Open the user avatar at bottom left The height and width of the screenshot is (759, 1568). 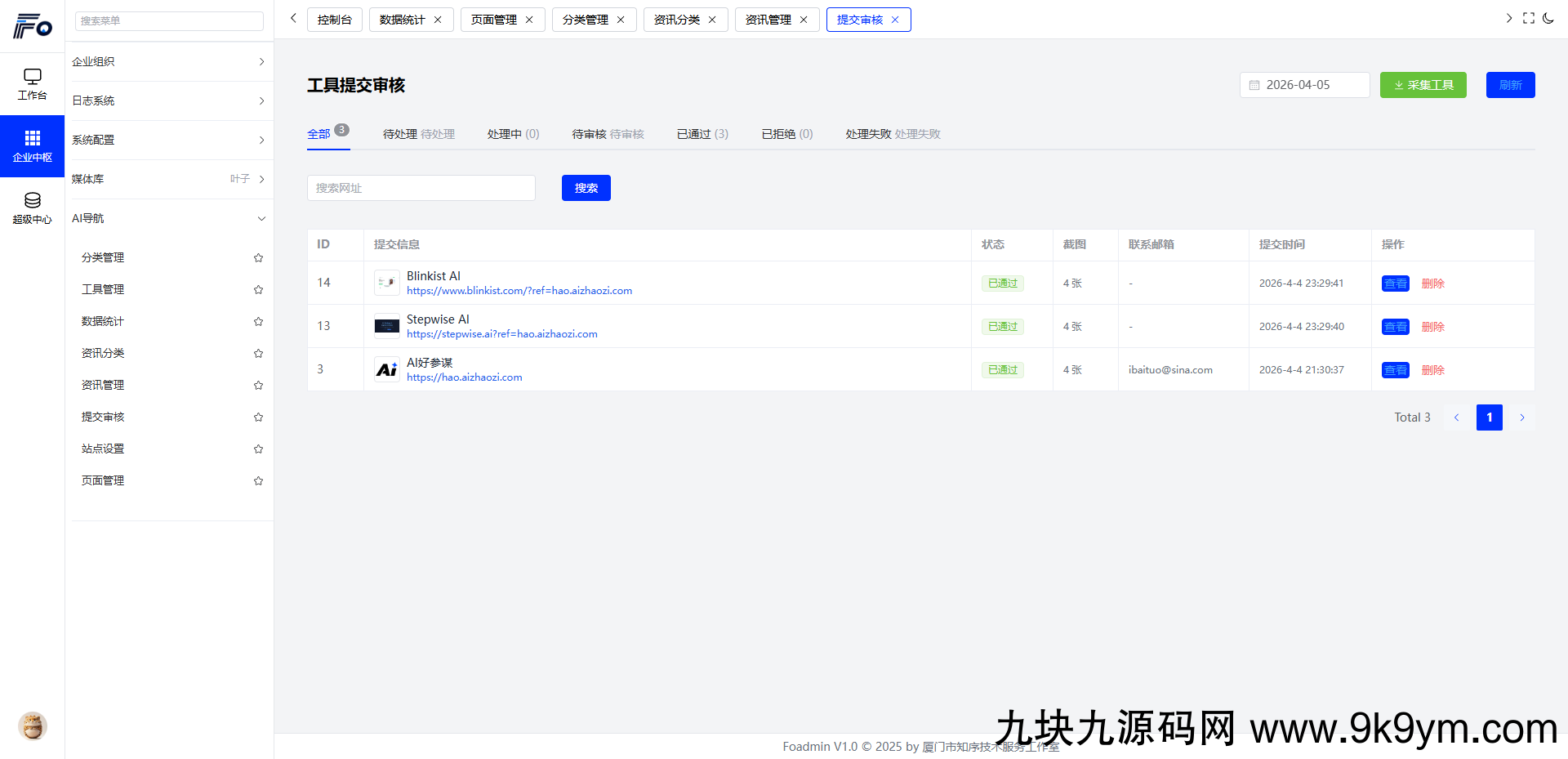(x=32, y=726)
